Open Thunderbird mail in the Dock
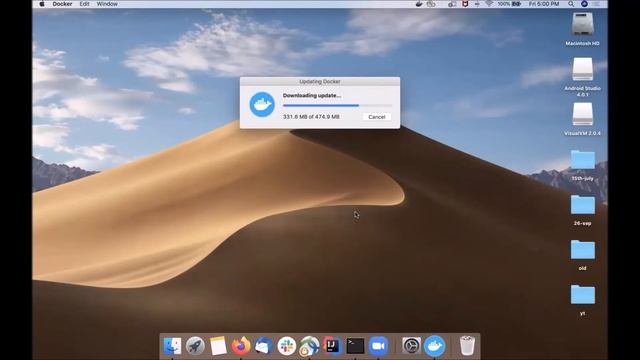 coord(264,346)
